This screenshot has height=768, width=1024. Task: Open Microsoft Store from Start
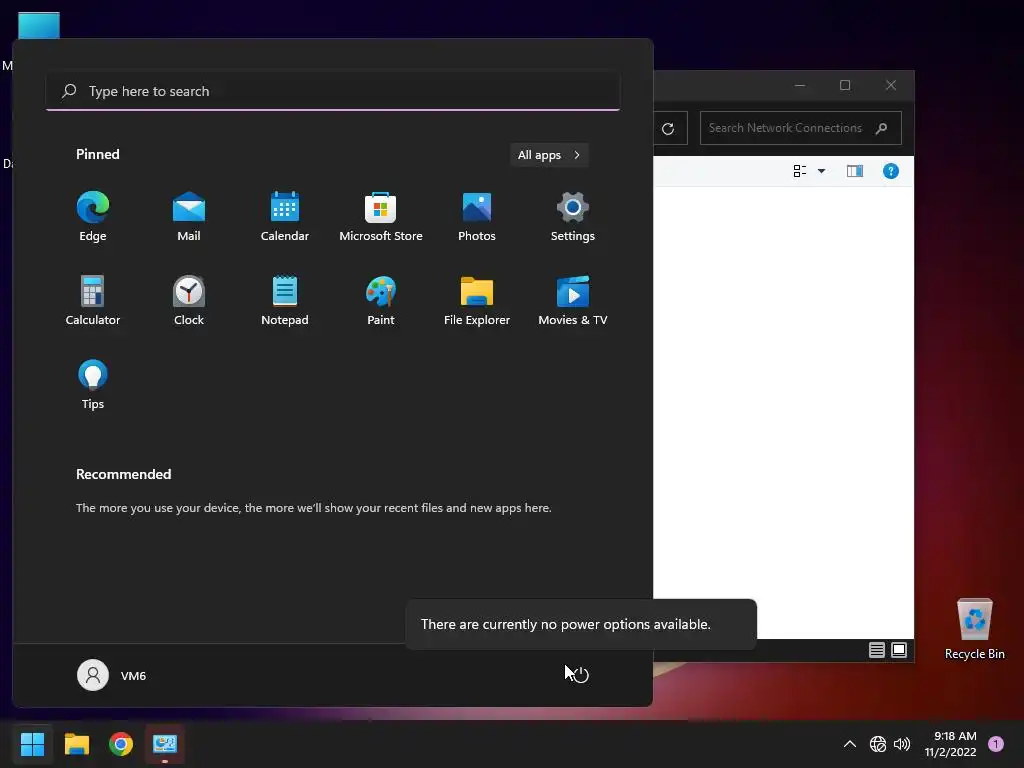(x=381, y=217)
